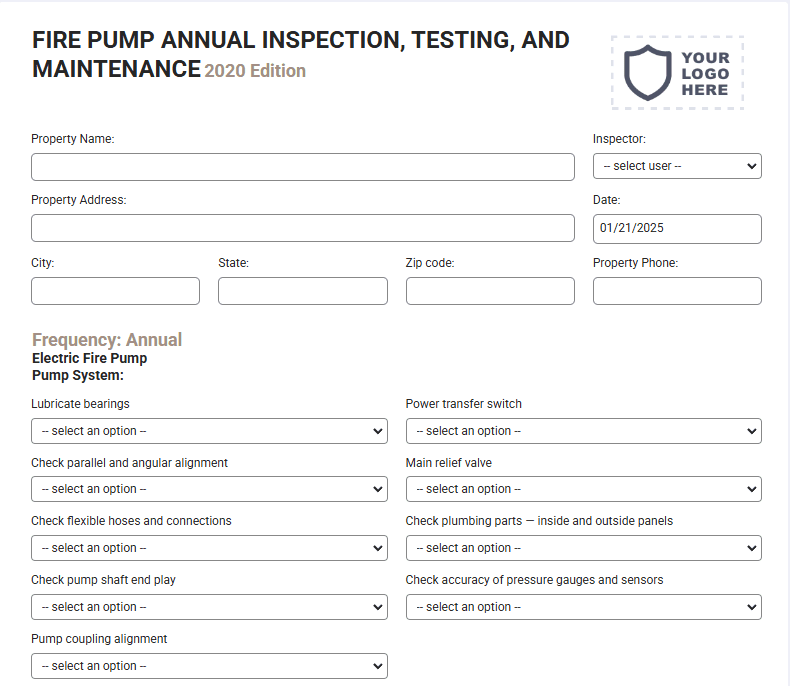Open the Power transfer switch dropdown

[583, 431]
